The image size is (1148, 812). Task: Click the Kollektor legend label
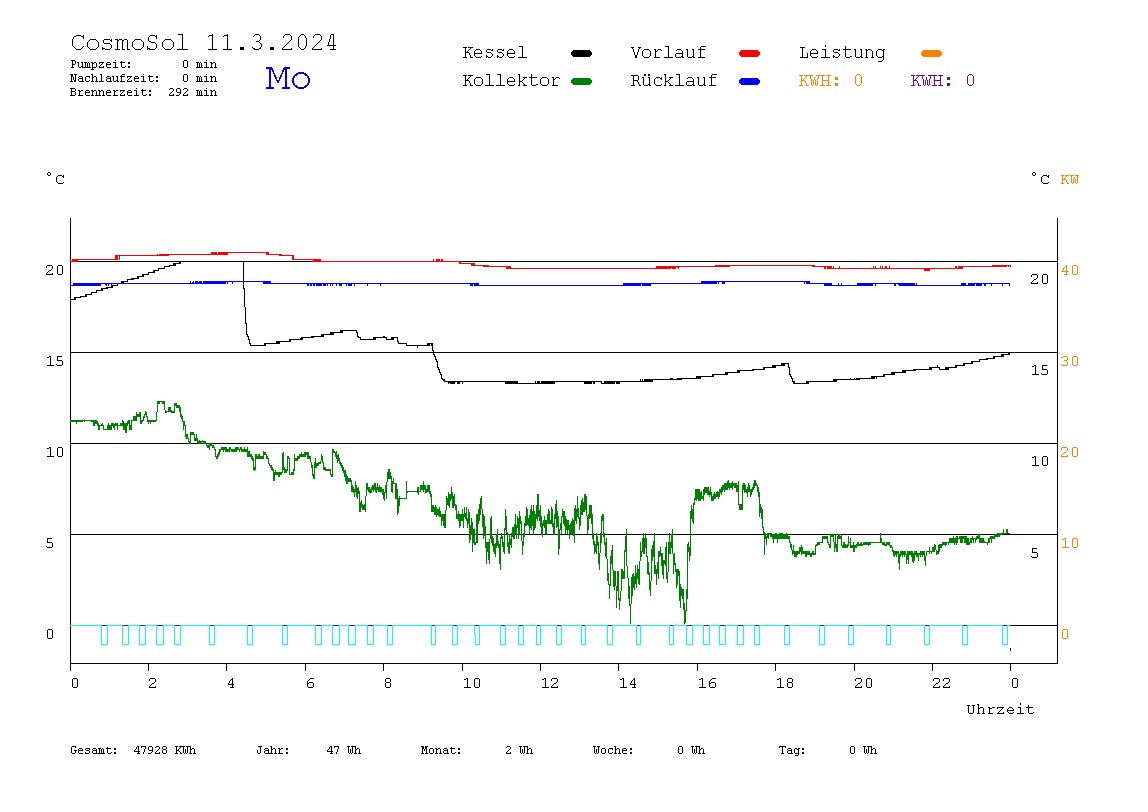[x=511, y=81]
